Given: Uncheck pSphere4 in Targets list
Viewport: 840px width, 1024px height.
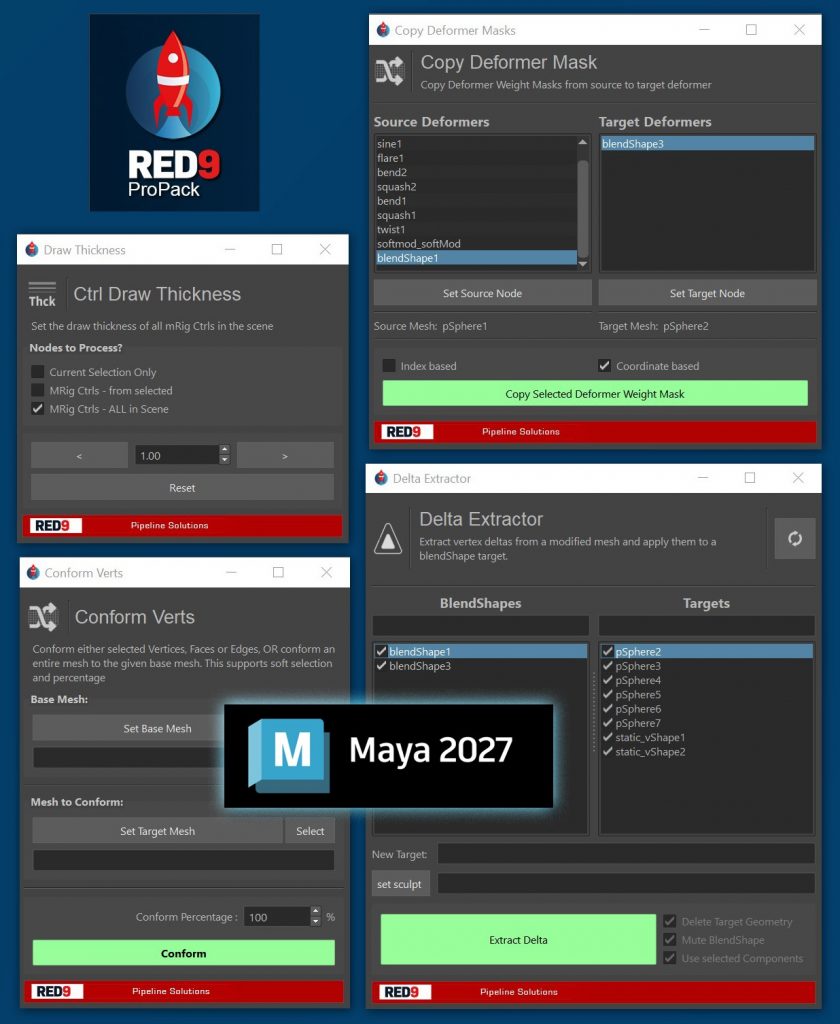Looking at the screenshot, I should click(x=607, y=680).
